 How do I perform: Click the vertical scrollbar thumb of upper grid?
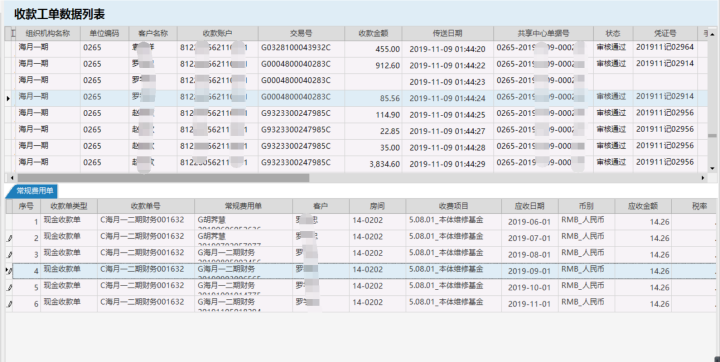click(x=712, y=136)
